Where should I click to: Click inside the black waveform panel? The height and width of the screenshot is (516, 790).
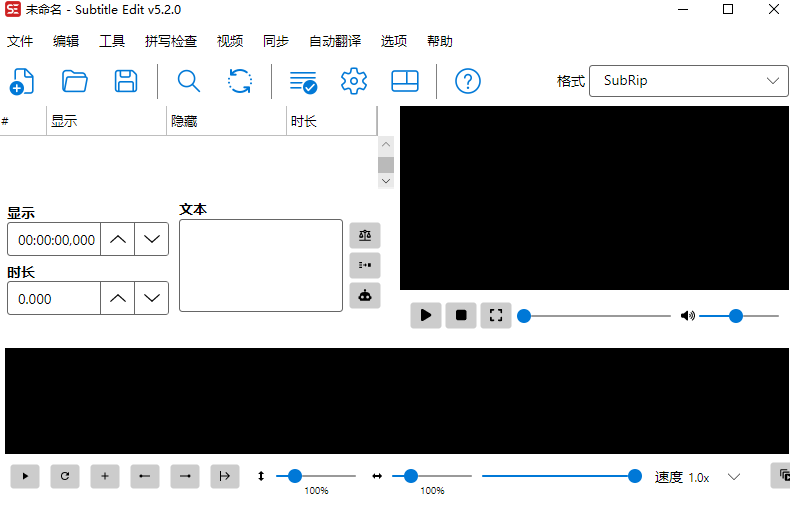tap(397, 401)
